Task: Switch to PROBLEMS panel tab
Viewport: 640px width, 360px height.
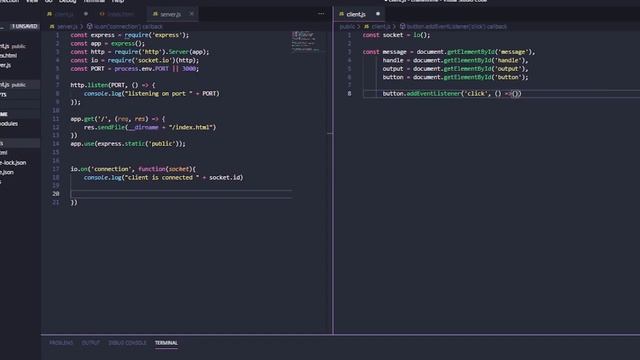Action: coord(61,343)
